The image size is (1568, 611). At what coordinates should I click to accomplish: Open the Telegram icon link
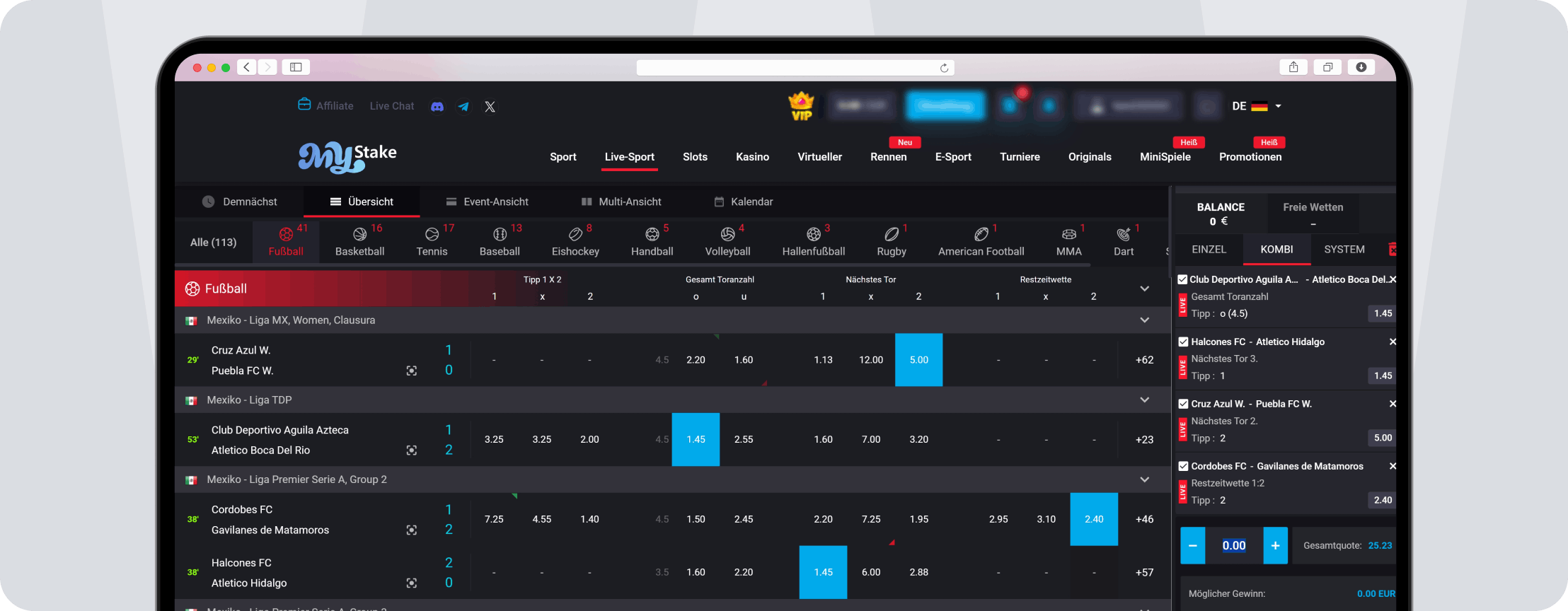463,106
